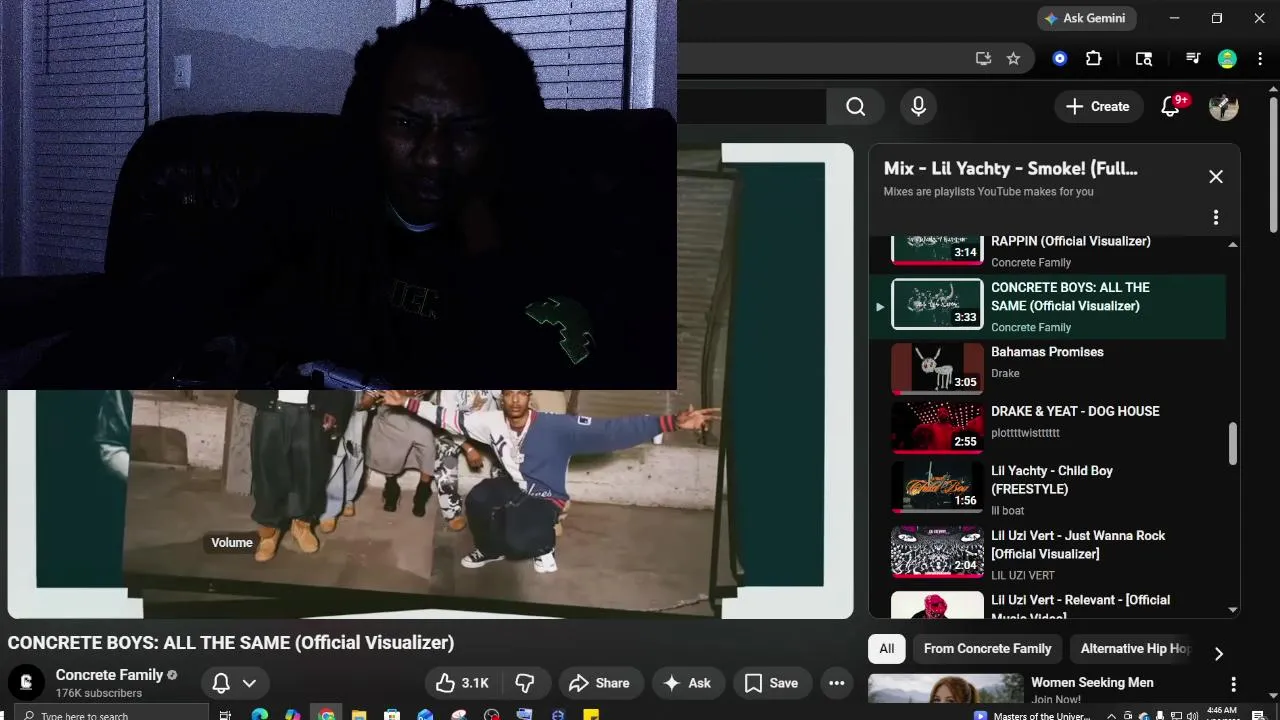Image resolution: width=1280 pixels, height=720 pixels.
Task: Open Chrome profile avatar in toolbar
Action: pyautogui.click(x=1227, y=59)
